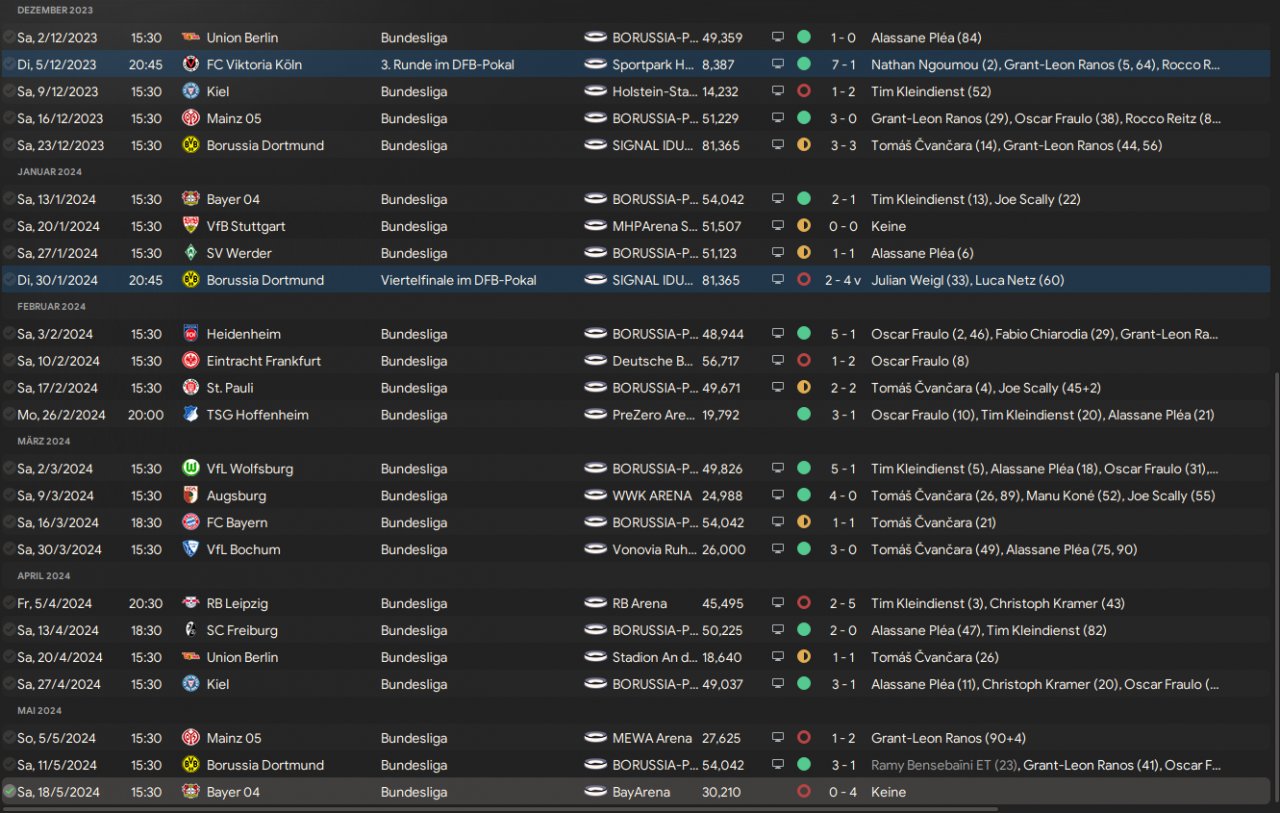Click scorer text 'Tim Kleindienst (3), Christoph Kramer (43)'

(x=998, y=605)
